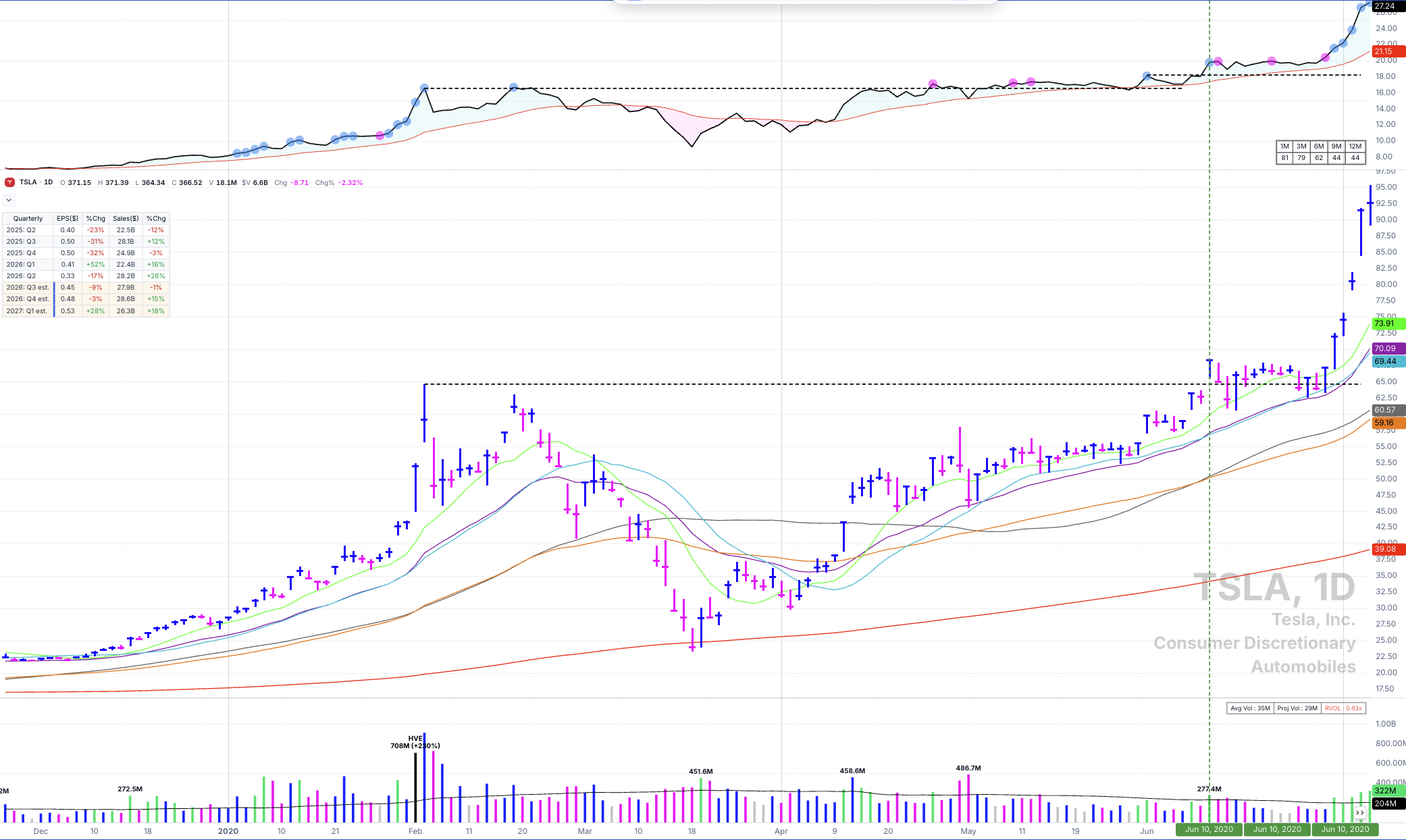Click the TSLA symbol name in legend
1406x840 pixels.
click(x=28, y=182)
